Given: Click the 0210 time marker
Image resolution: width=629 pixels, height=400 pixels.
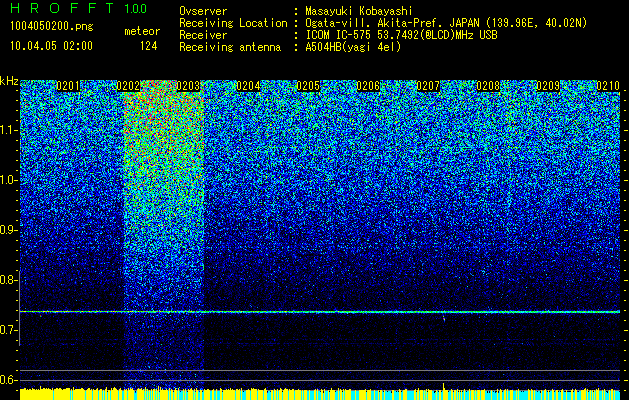Looking at the screenshot, I should point(608,86).
